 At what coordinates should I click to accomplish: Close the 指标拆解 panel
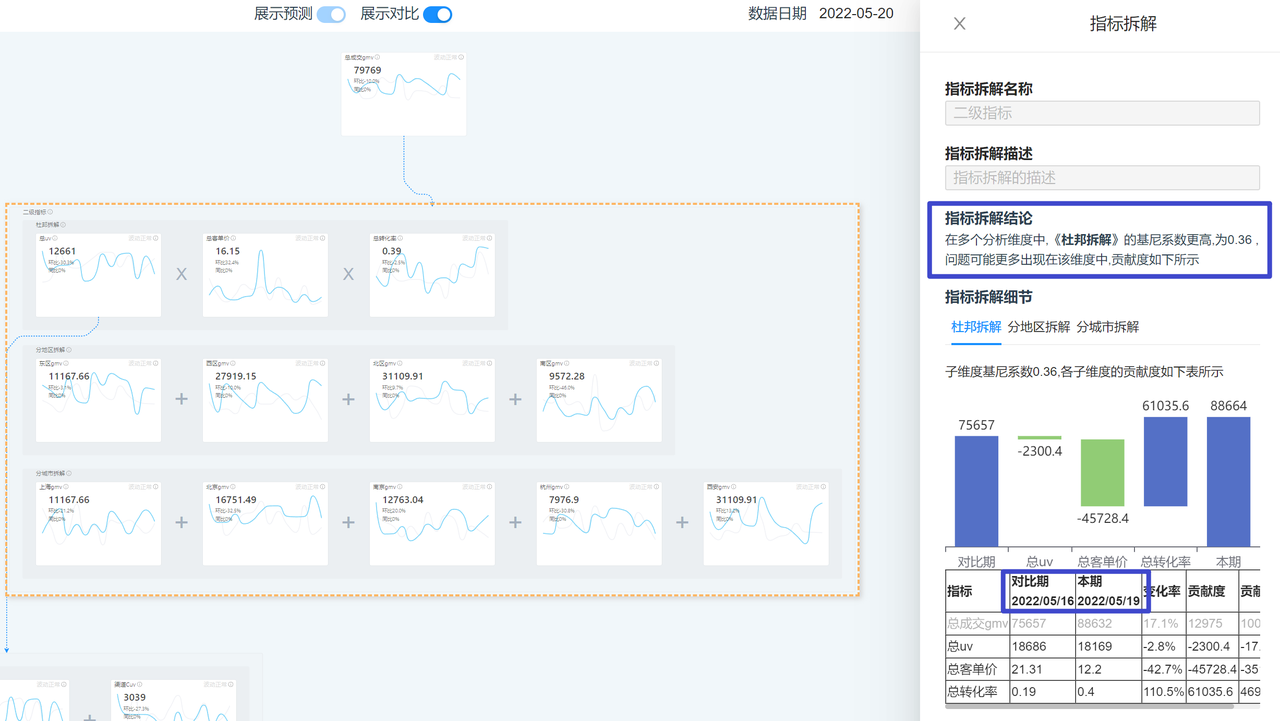pyautogui.click(x=959, y=24)
